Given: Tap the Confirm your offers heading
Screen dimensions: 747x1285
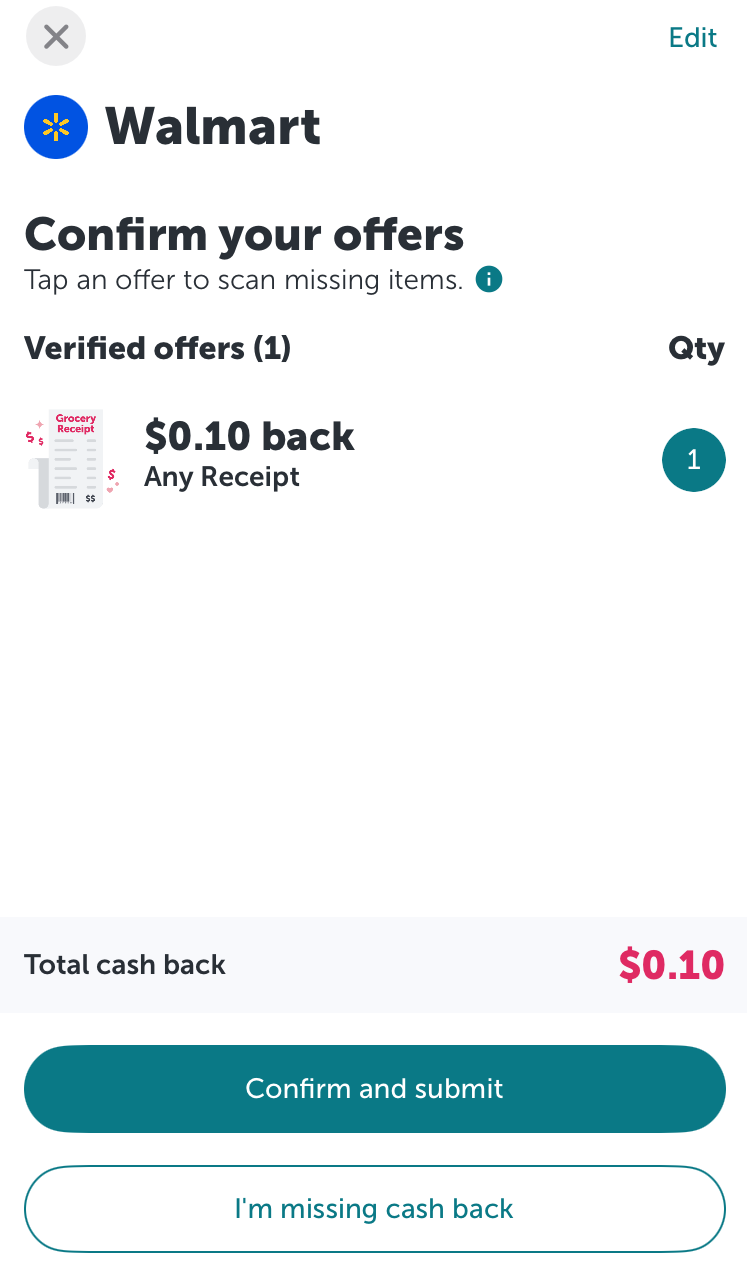Looking at the screenshot, I should (244, 235).
